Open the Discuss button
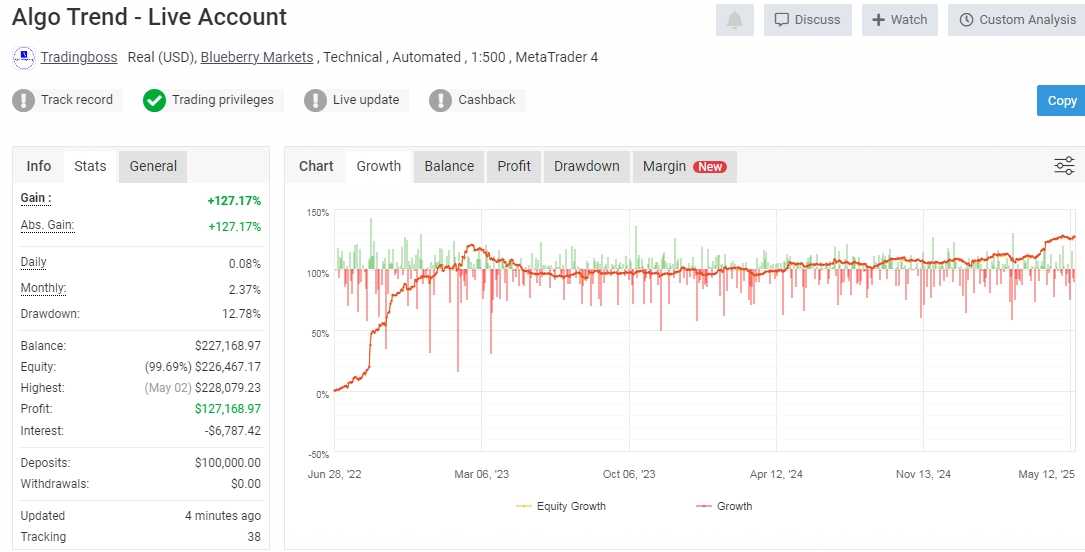The height and width of the screenshot is (552, 1085). click(808, 20)
